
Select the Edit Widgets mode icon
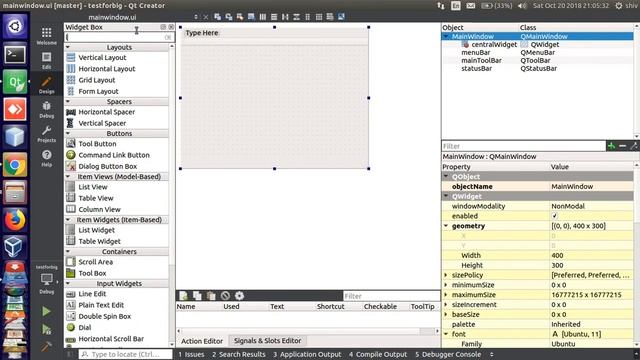(218, 17)
